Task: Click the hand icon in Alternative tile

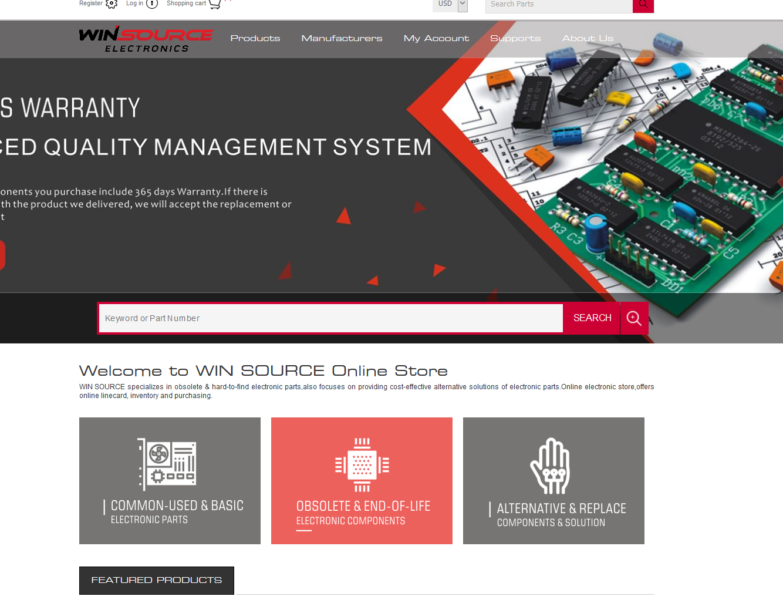Action: (550, 465)
